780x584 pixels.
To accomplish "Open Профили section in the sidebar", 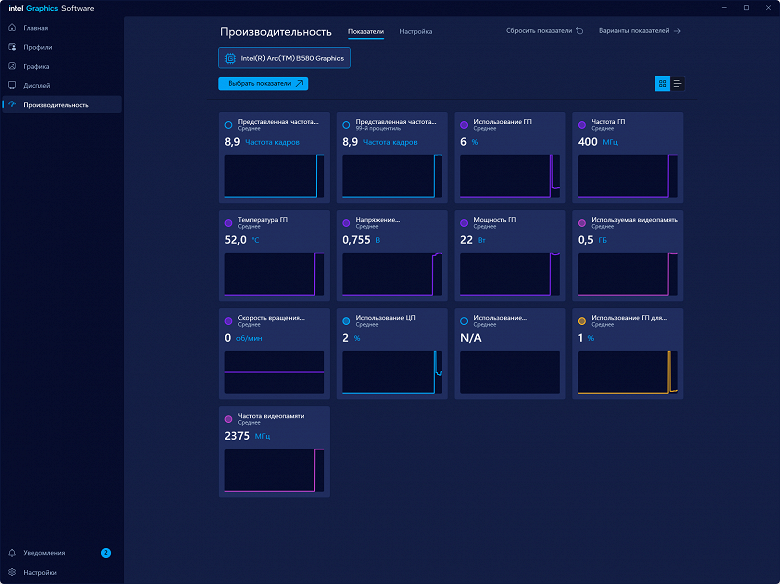I will [12, 47].
